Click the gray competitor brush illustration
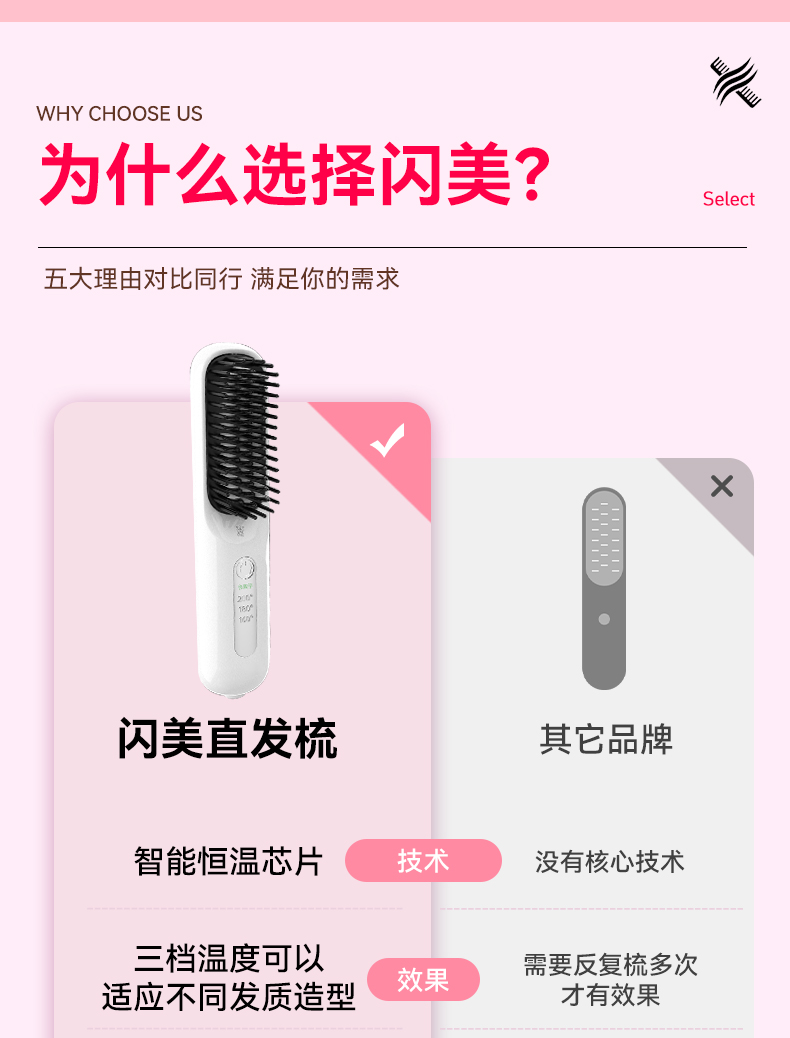The image size is (790, 1038). pos(604,589)
